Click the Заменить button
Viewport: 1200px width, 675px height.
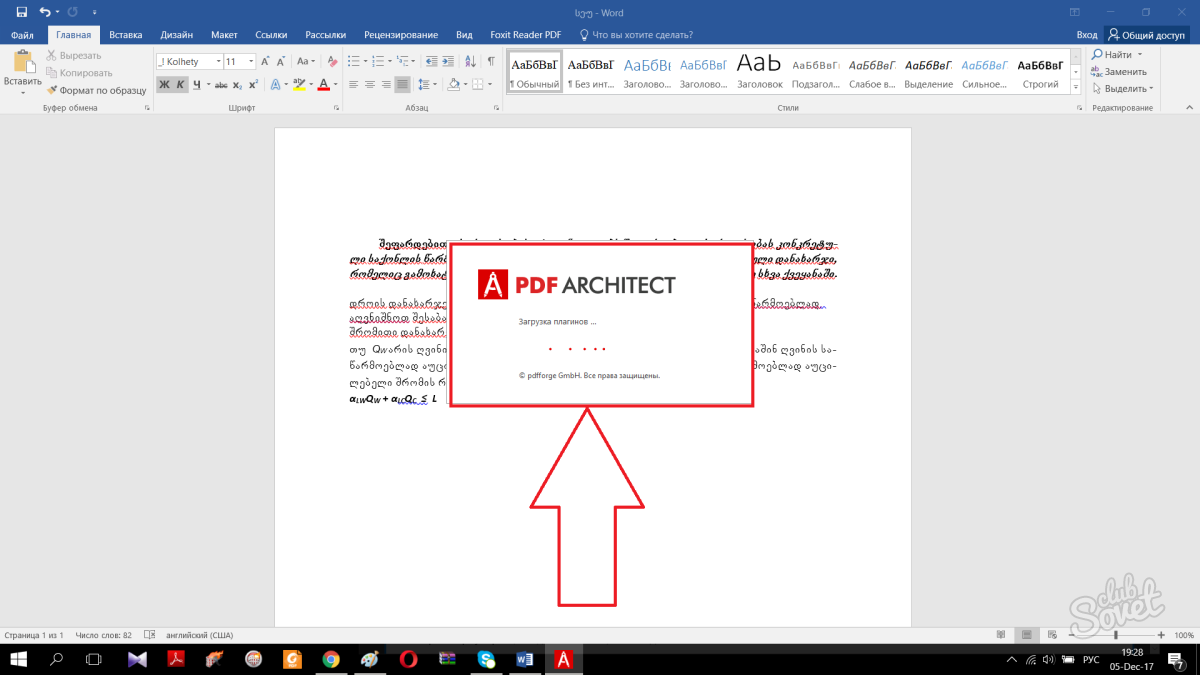point(1118,71)
